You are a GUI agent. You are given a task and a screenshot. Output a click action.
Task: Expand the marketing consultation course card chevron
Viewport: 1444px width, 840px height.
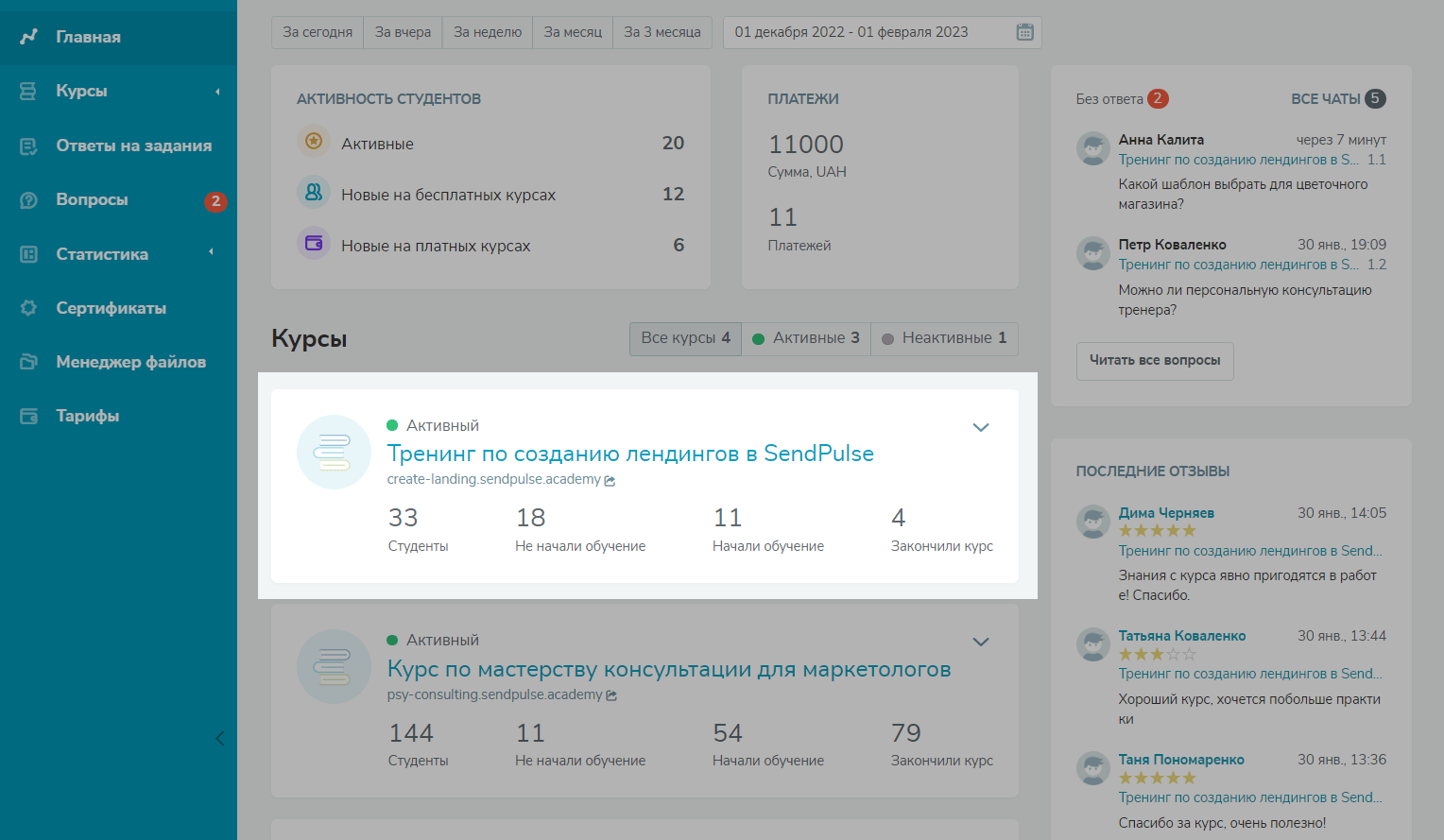pyautogui.click(x=981, y=642)
